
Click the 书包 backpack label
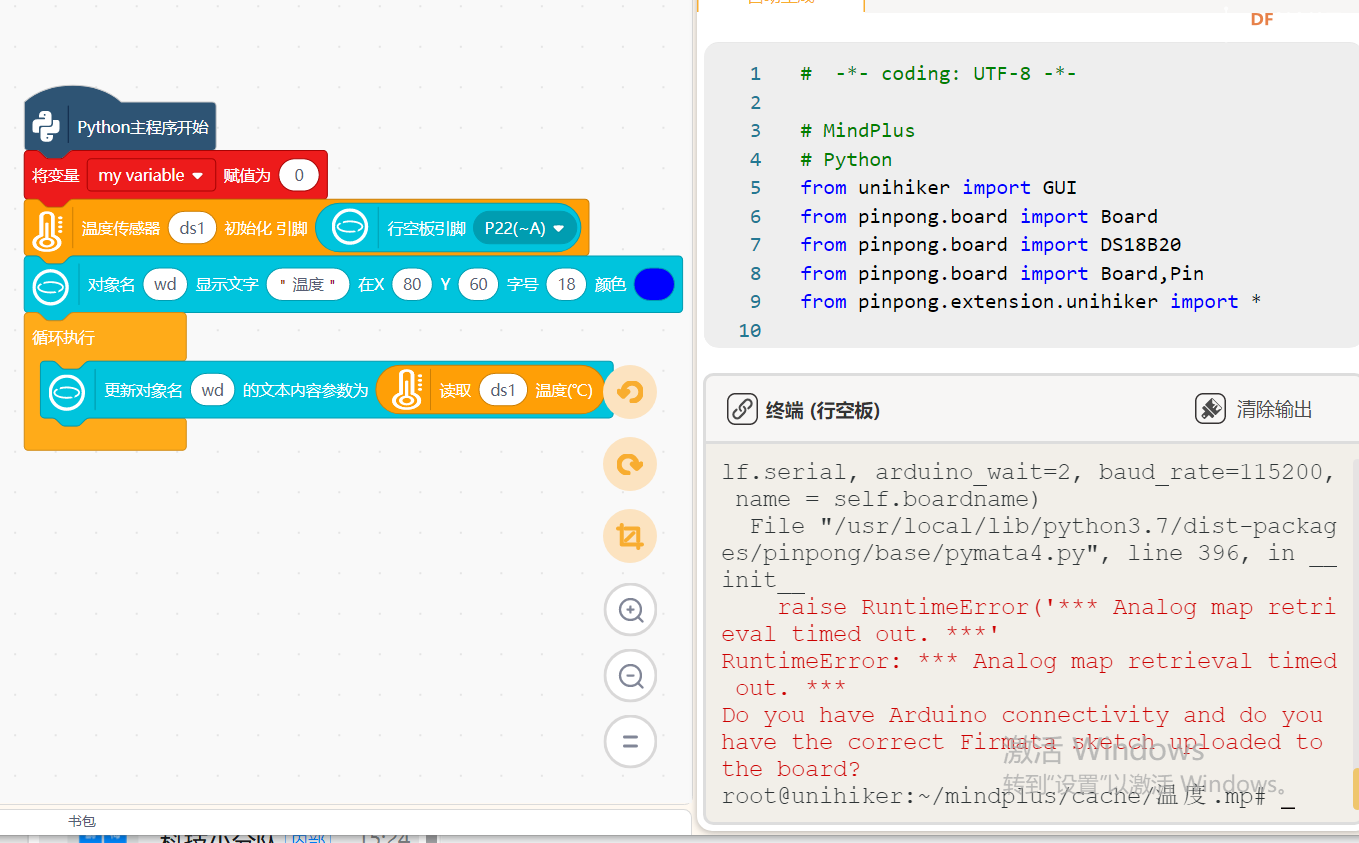coord(82,821)
